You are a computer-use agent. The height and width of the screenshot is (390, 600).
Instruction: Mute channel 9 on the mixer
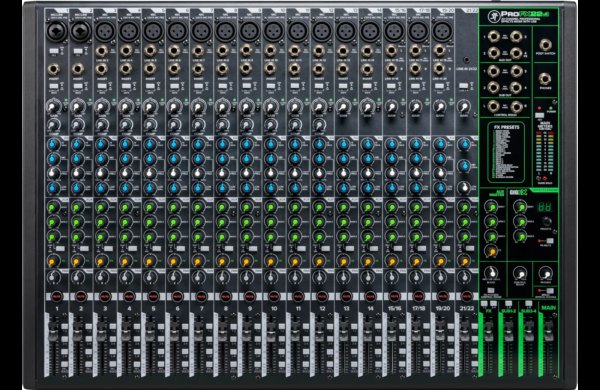[249, 297]
